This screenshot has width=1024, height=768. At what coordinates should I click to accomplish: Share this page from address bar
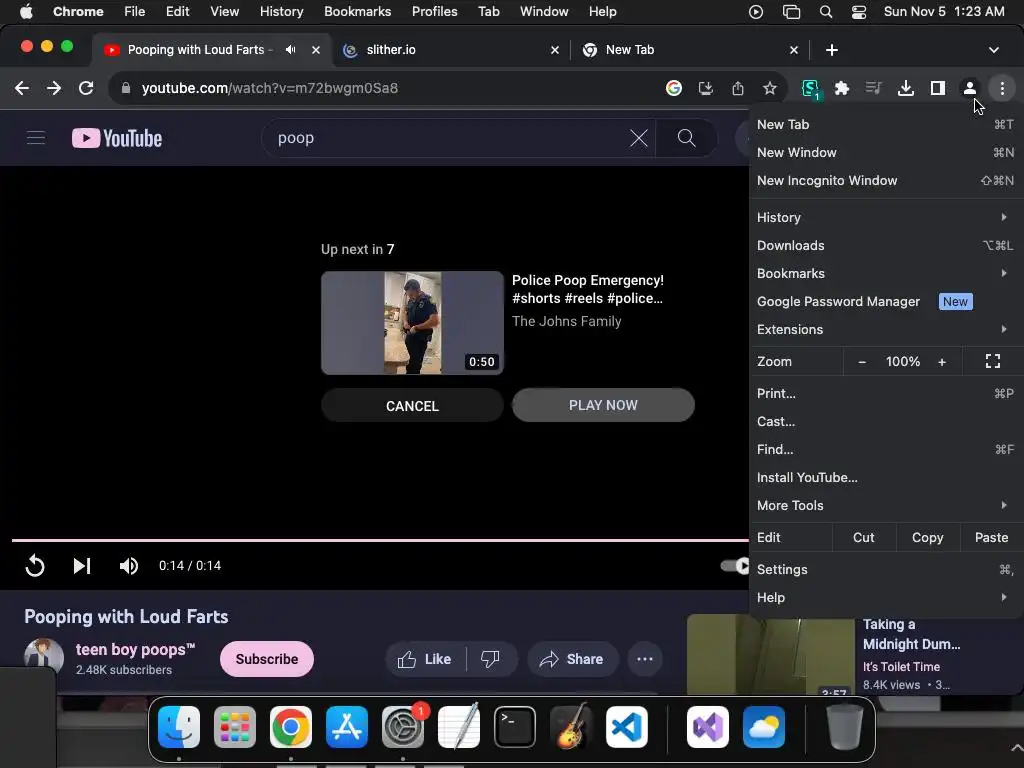(738, 88)
